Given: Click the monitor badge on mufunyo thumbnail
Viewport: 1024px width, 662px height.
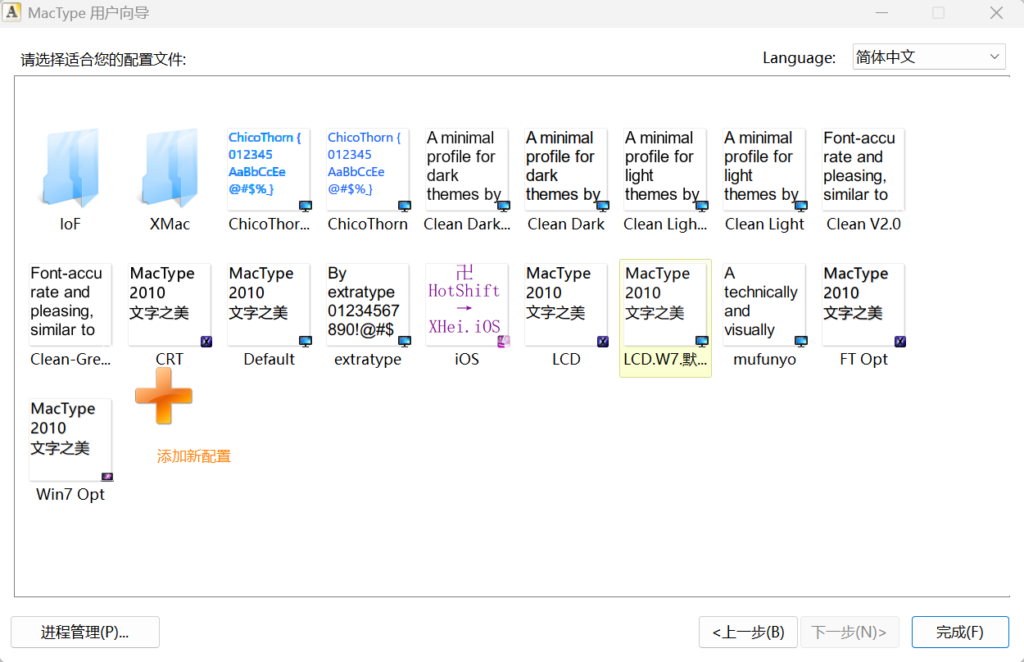Looking at the screenshot, I should point(801,341).
